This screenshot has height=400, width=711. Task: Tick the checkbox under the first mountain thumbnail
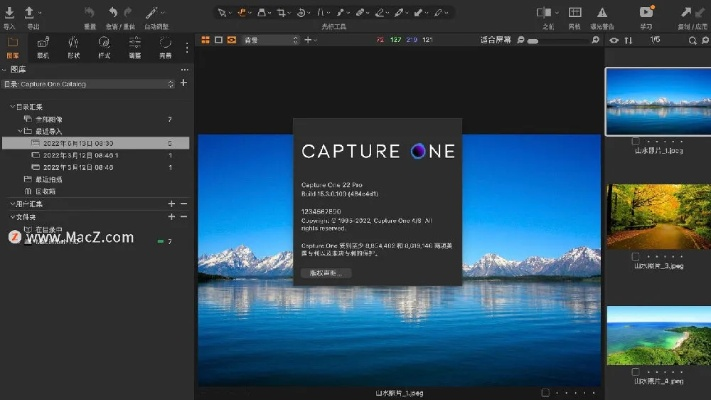click(x=635, y=142)
